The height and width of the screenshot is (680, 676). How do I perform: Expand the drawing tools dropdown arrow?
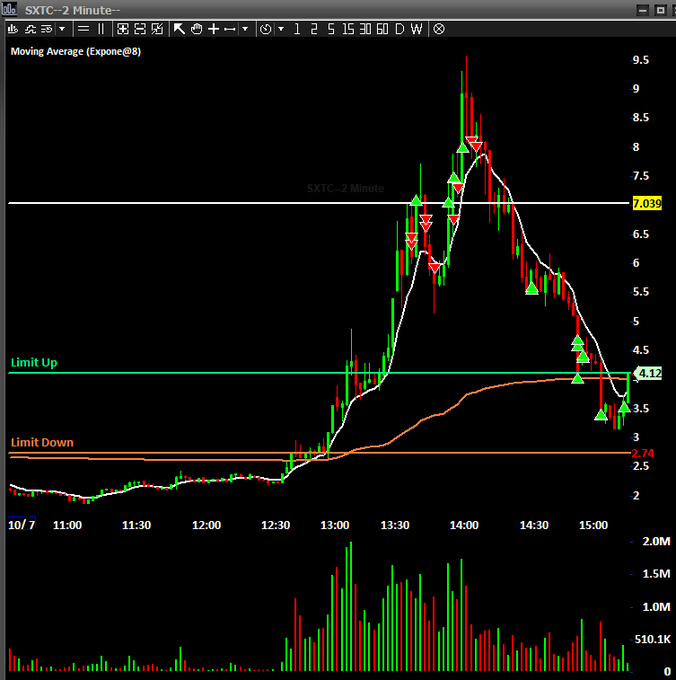coord(245,29)
